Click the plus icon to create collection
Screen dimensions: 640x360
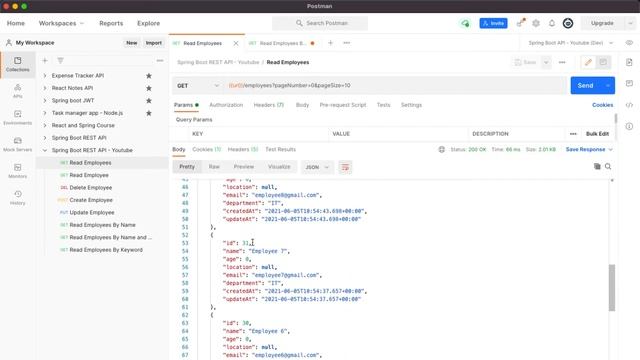click(x=45, y=60)
